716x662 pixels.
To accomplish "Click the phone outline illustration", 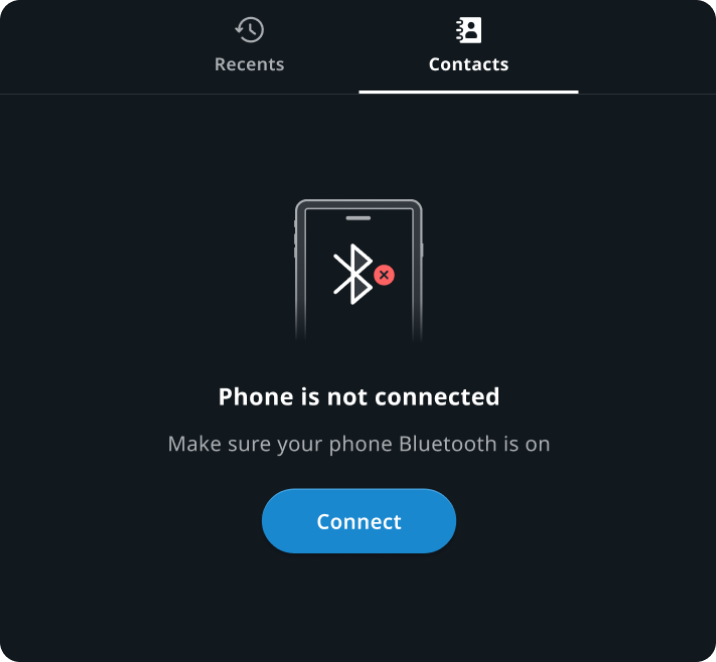I will click(x=358, y=270).
